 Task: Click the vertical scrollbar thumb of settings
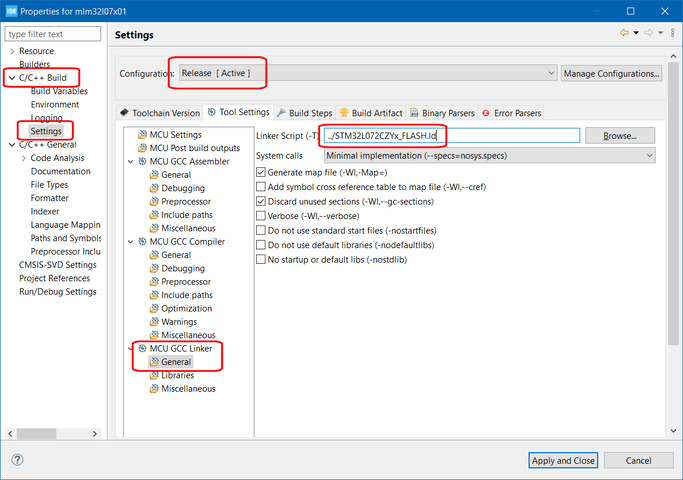(x=673, y=204)
